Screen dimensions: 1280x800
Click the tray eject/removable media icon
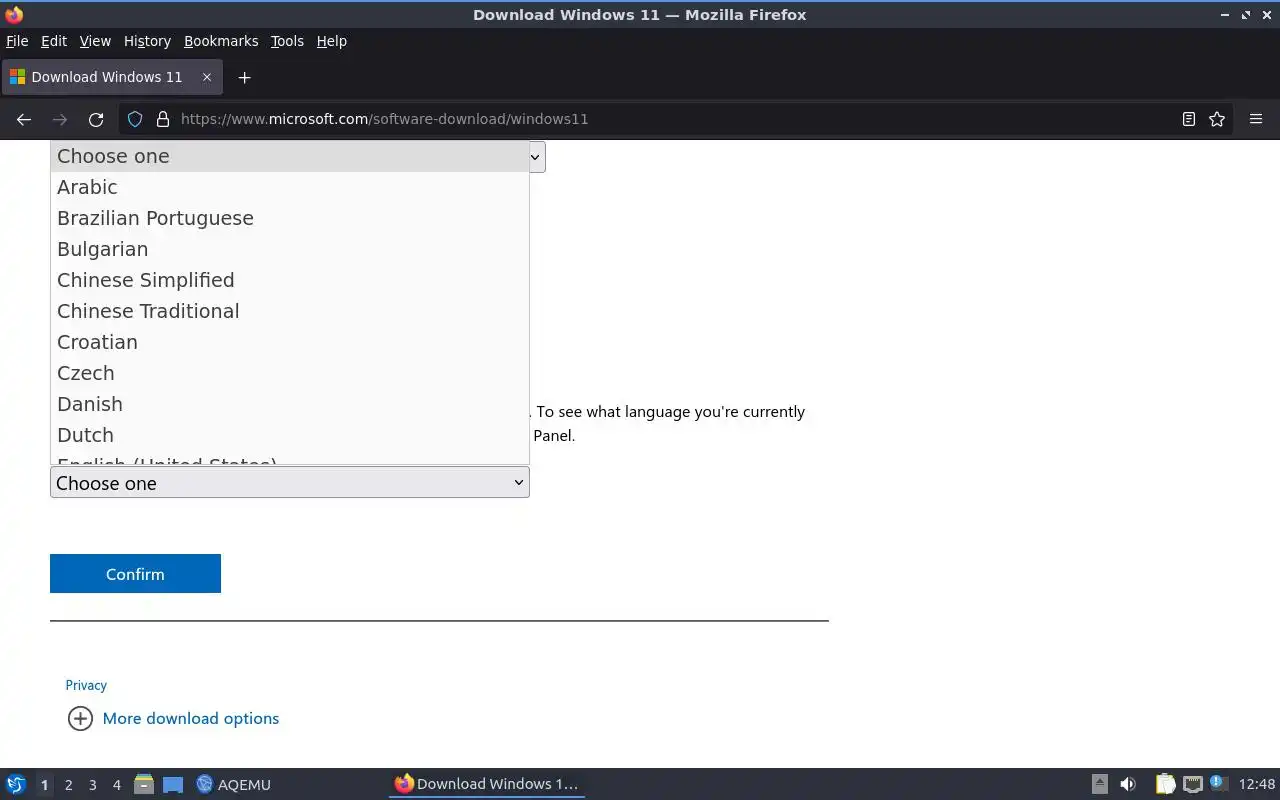[x=1099, y=784]
